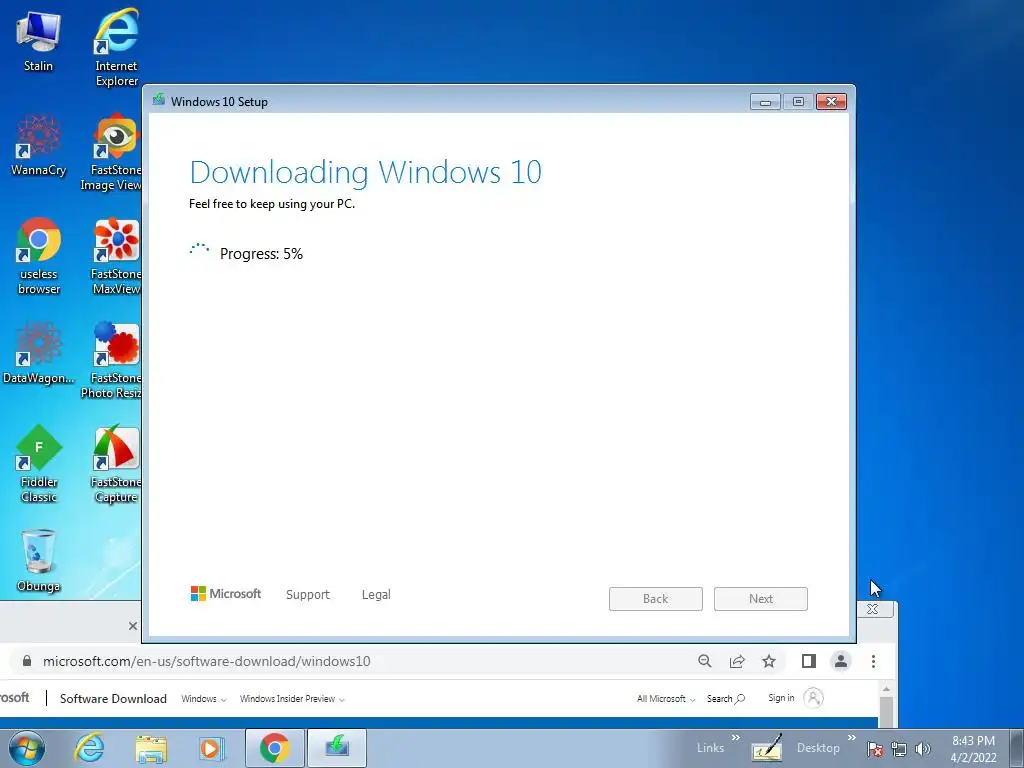Open the volume speaker tray icon
This screenshot has width=1024, height=768.
point(922,749)
